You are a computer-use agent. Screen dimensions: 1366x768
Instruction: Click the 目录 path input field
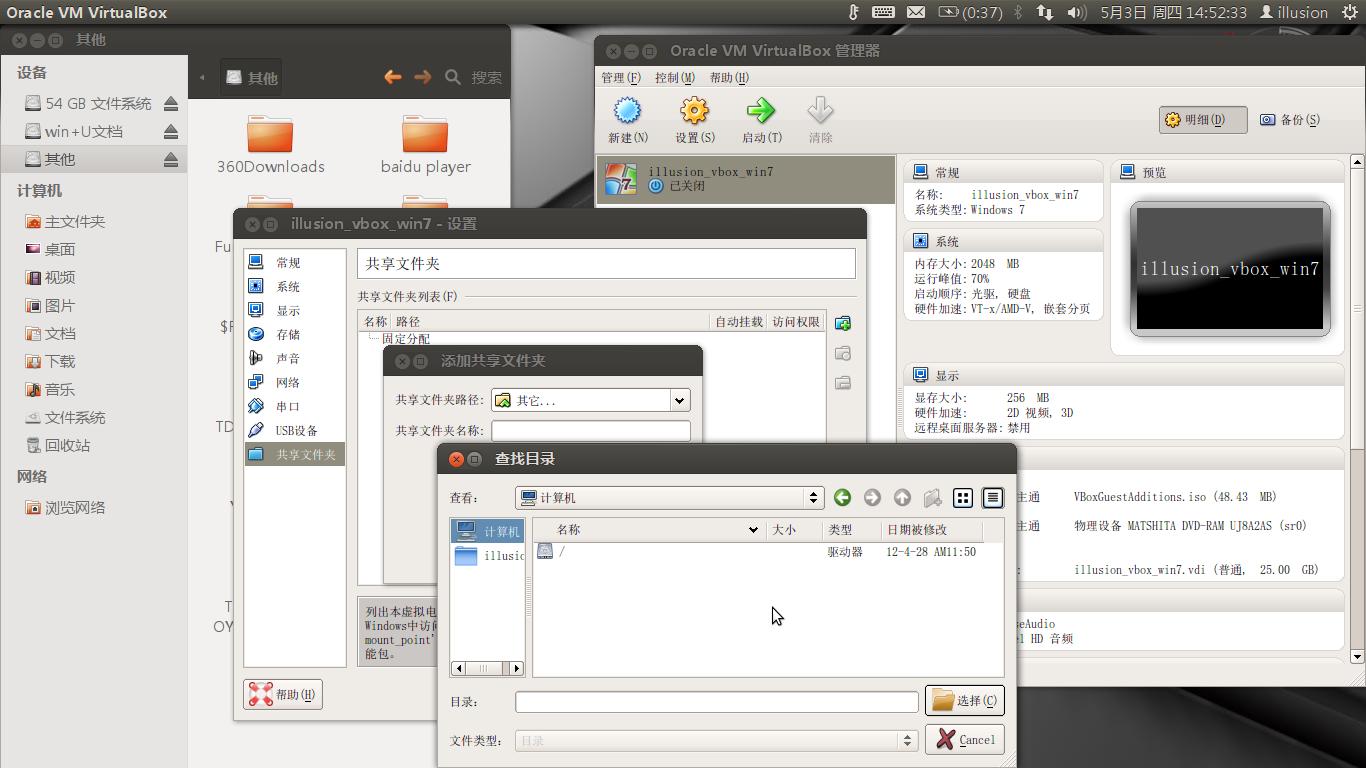[x=716, y=702]
